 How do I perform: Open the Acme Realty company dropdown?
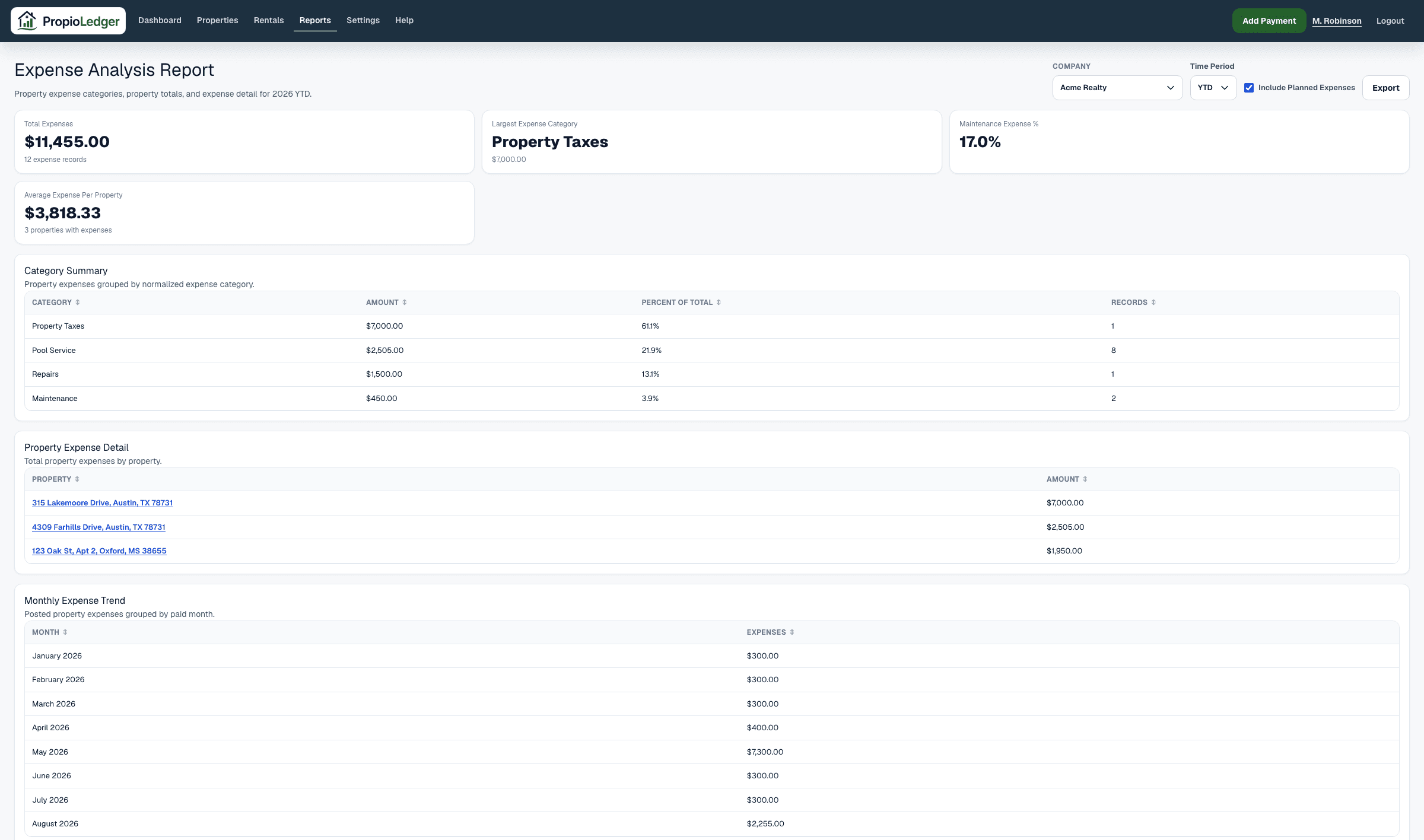click(x=1117, y=88)
